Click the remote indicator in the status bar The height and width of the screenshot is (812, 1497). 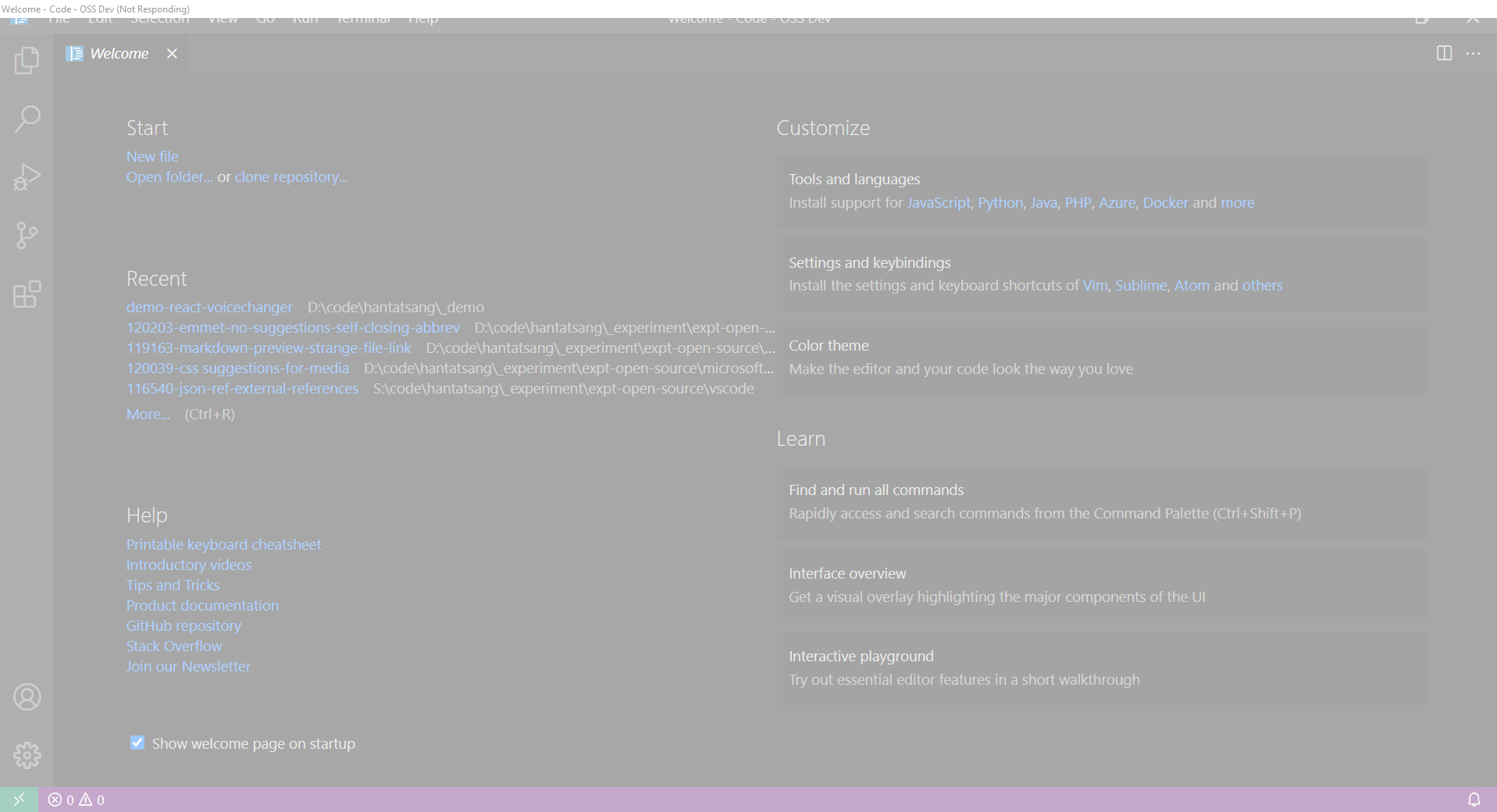20,800
